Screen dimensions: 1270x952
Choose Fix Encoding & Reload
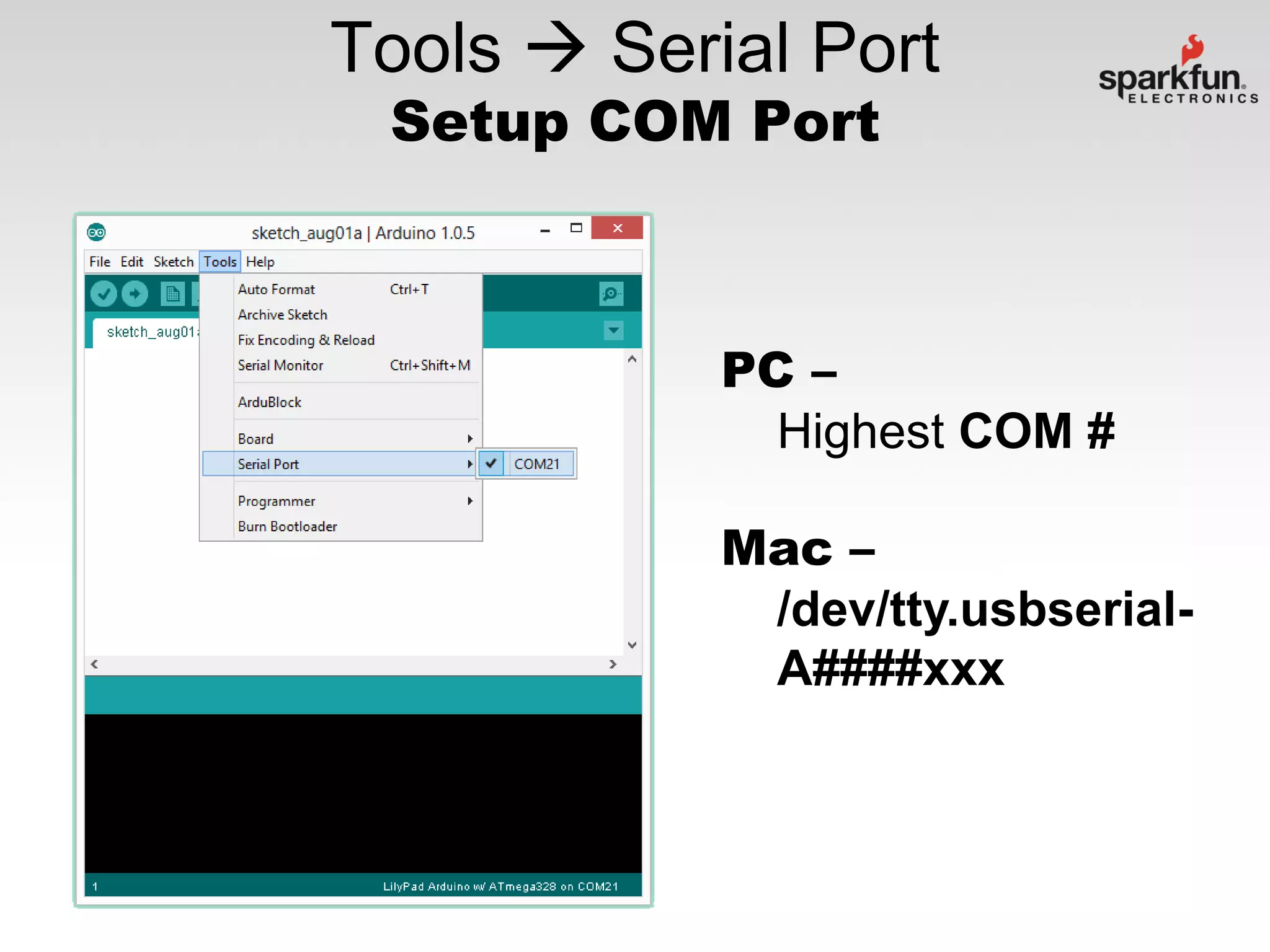click(341, 340)
